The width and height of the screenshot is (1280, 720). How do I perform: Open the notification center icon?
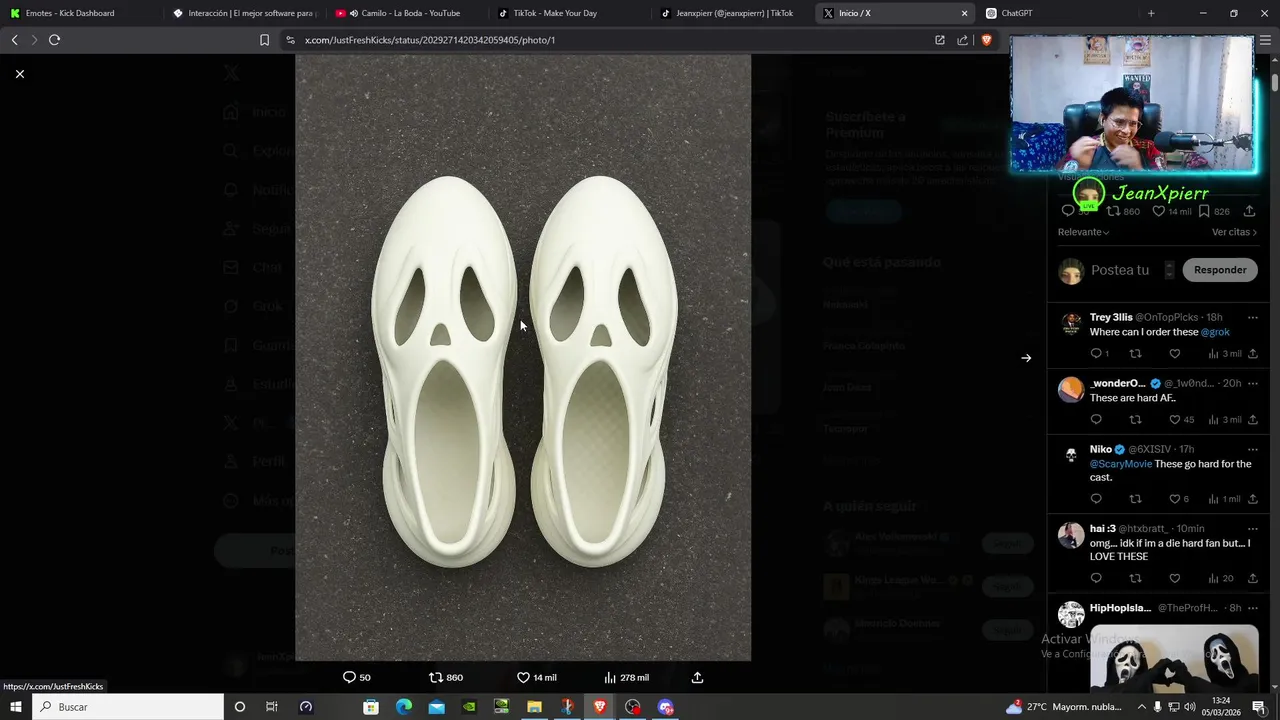[x=1259, y=707]
